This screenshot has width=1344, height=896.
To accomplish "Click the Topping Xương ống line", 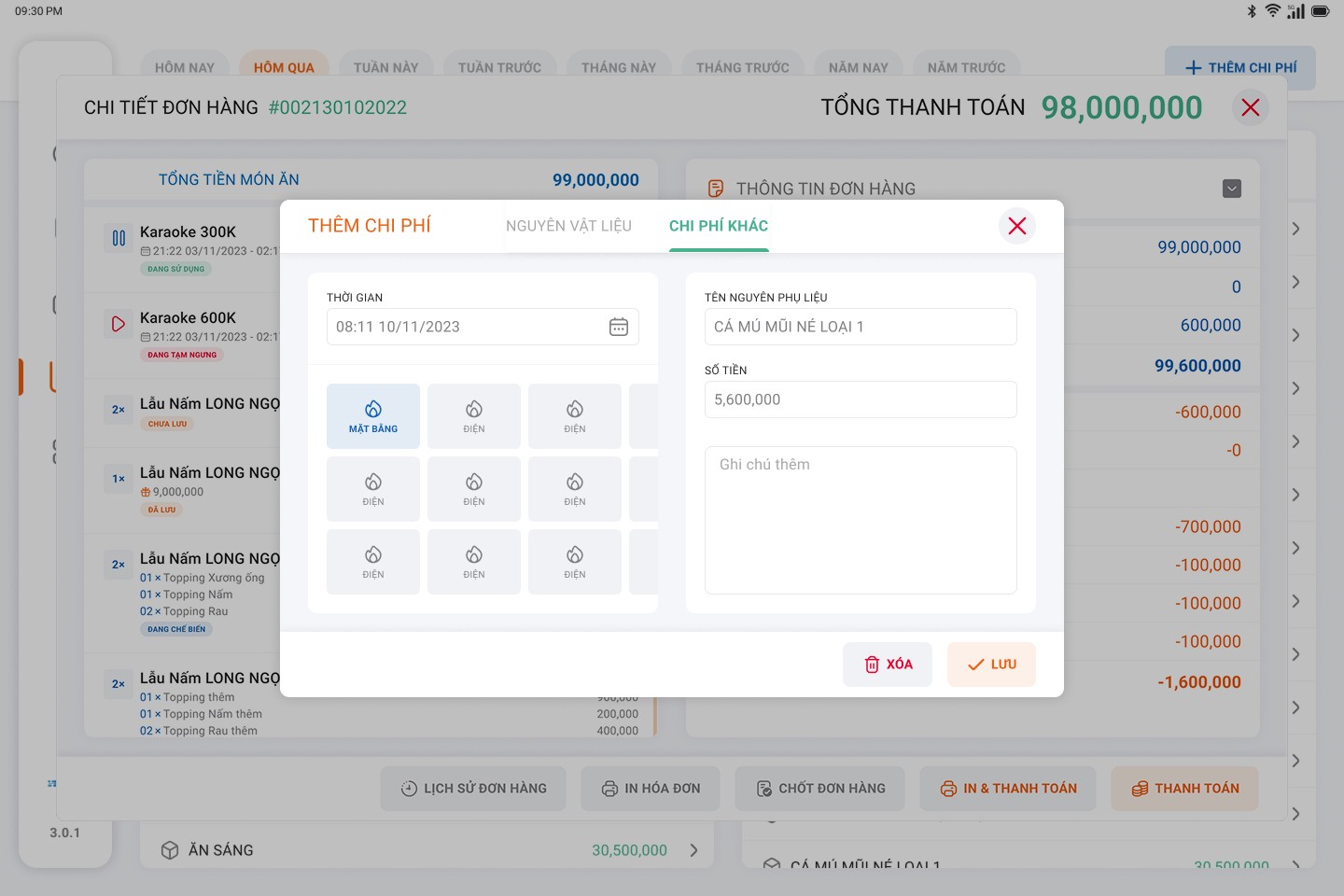I will 203,578.
